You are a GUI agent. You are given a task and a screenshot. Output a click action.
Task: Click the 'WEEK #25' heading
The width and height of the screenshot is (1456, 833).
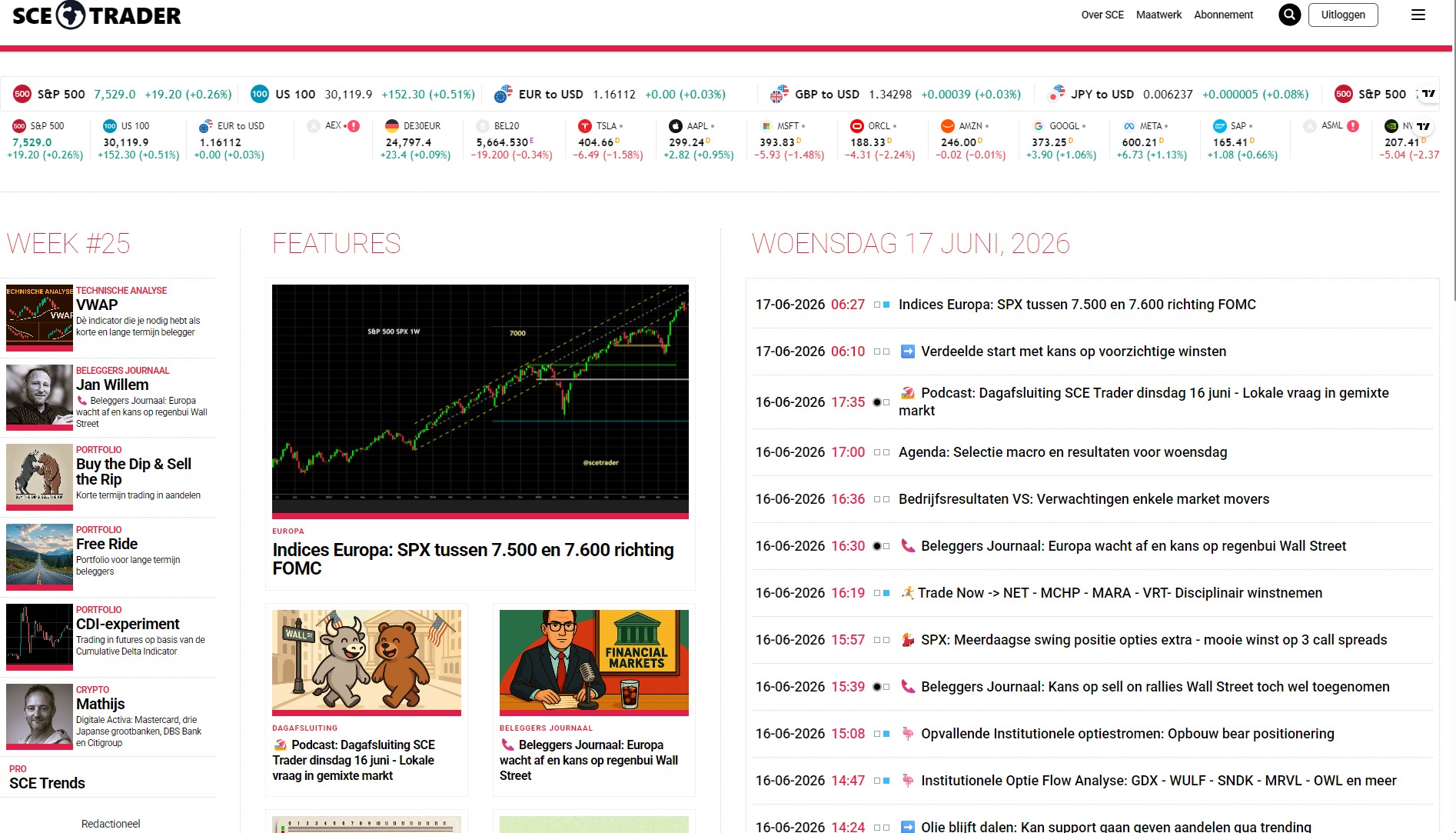[x=68, y=244]
